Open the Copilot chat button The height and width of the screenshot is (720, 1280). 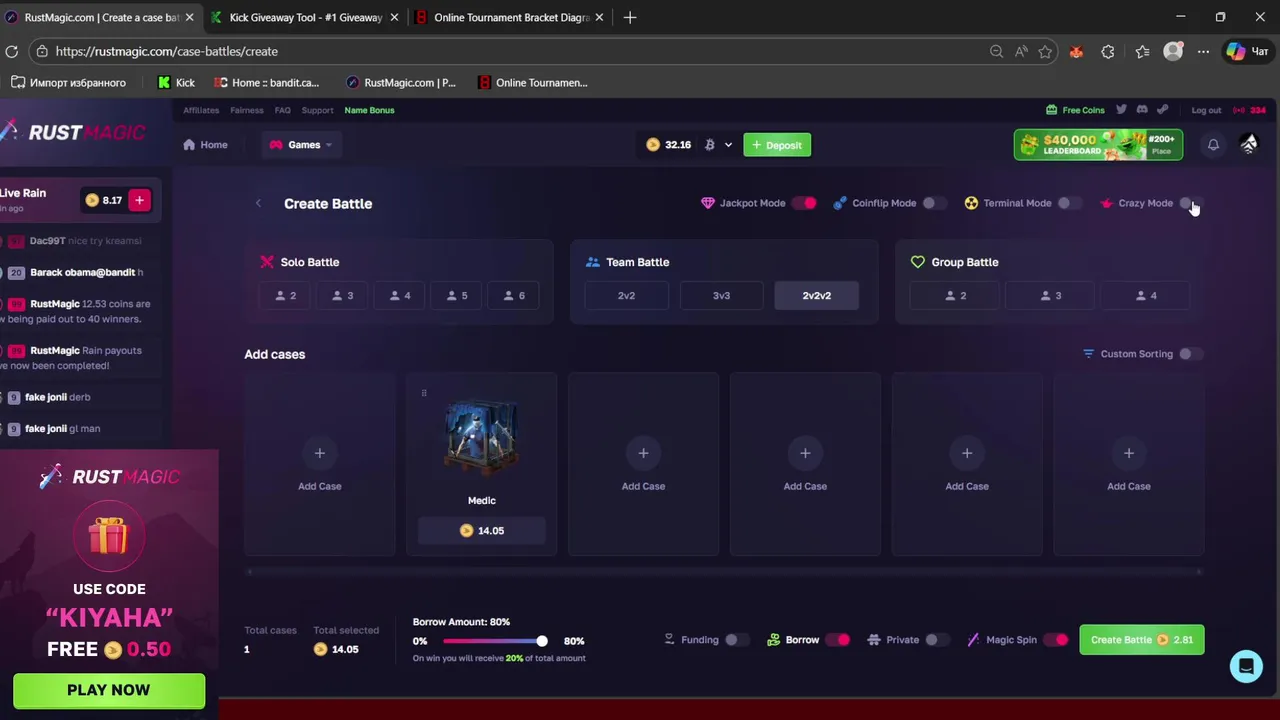point(1249,51)
